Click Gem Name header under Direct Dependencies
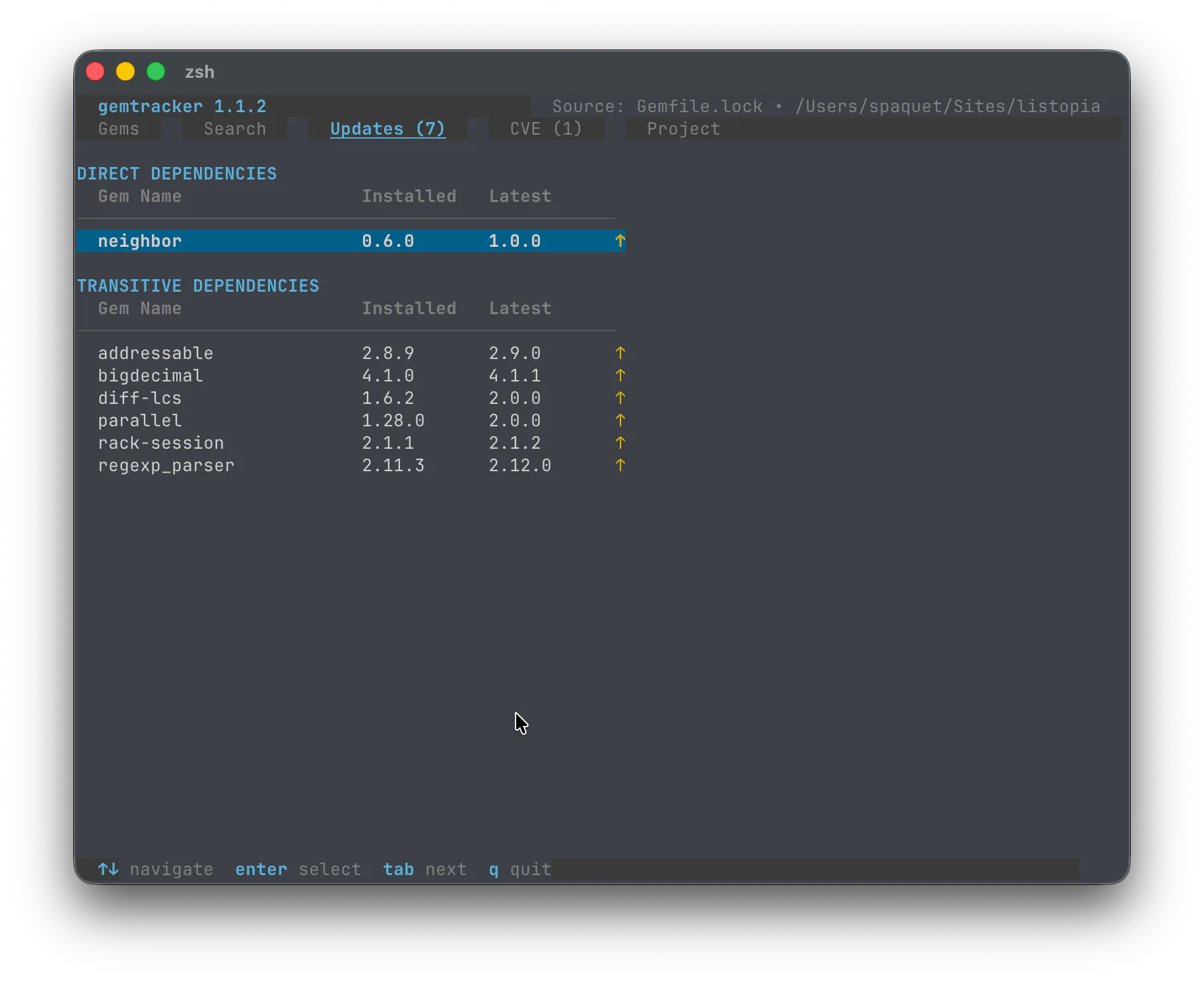This screenshot has height=982, width=1204. point(140,196)
